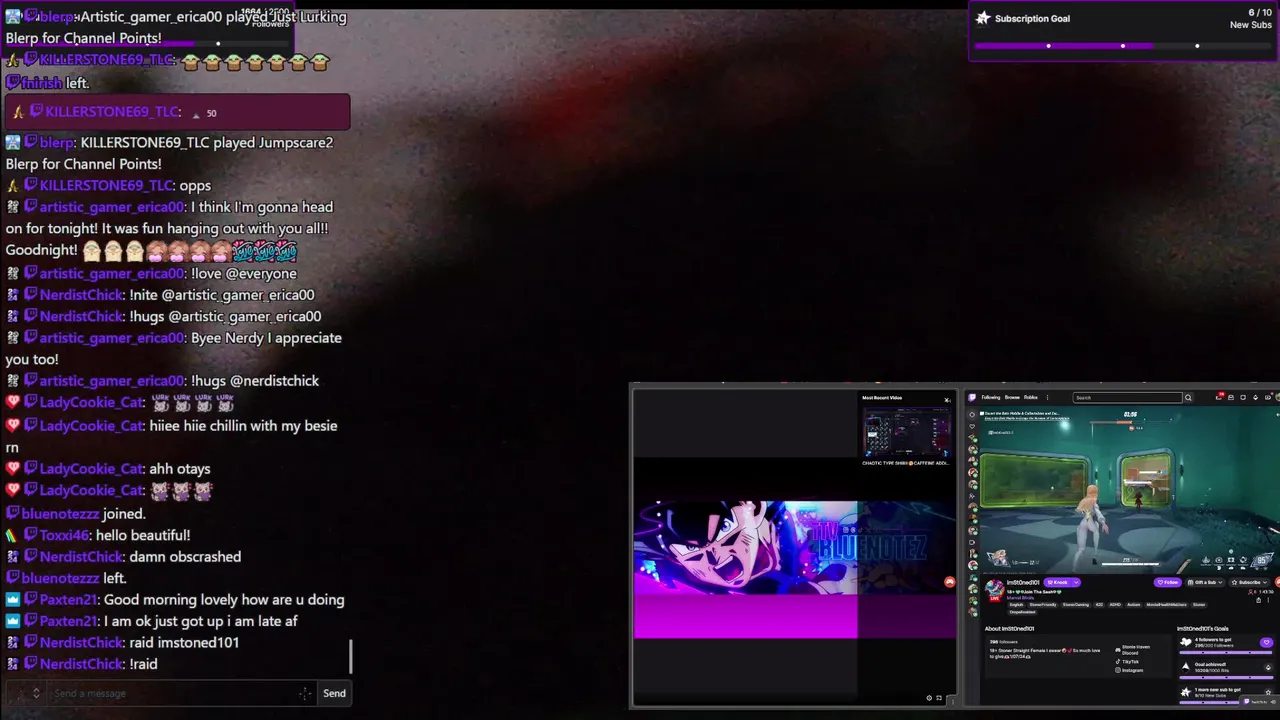The image size is (1280, 720).
Task: Open the chat identity up-down selector
Action: 36,693
